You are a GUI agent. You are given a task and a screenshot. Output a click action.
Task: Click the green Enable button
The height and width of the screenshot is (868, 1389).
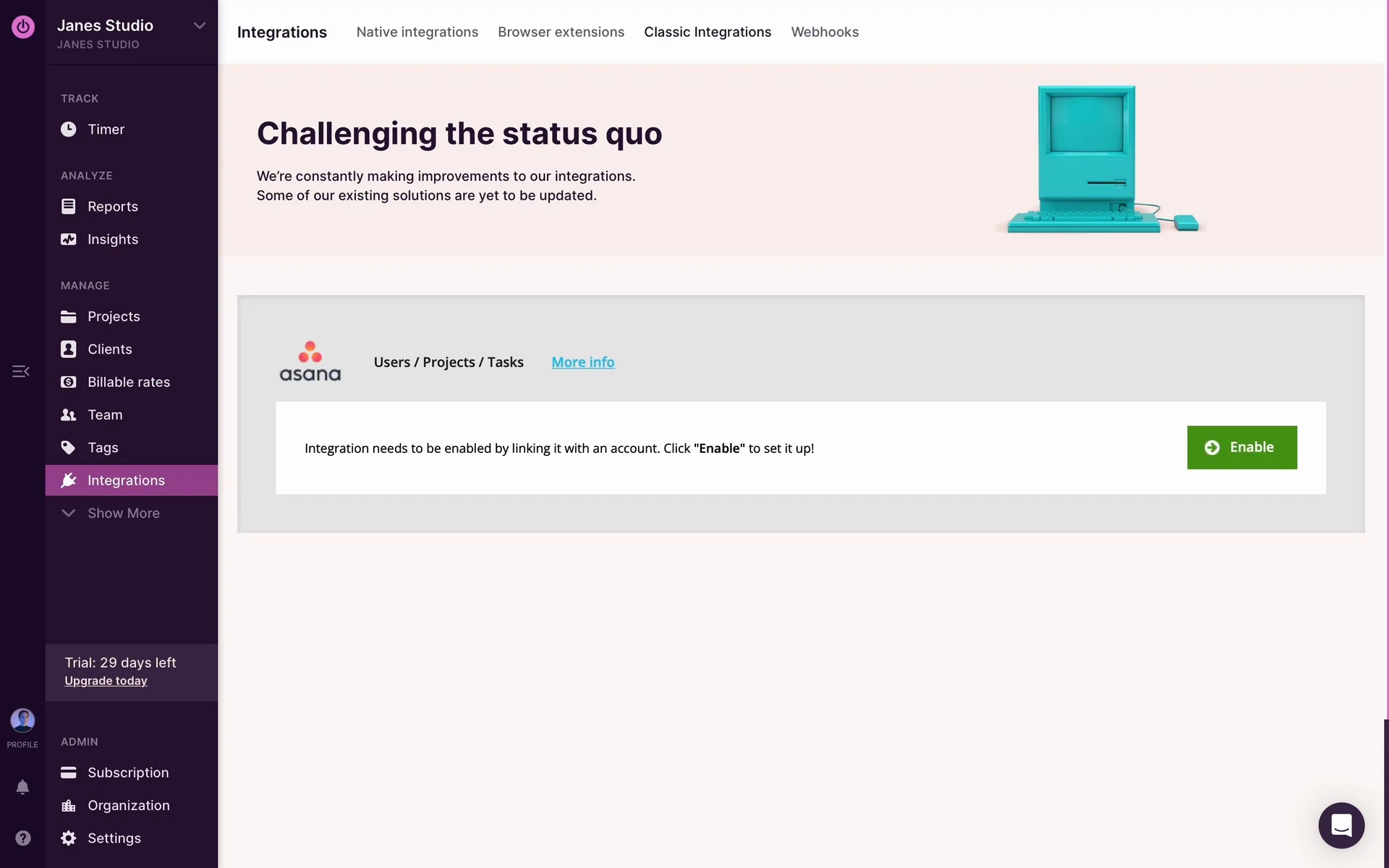tap(1241, 448)
